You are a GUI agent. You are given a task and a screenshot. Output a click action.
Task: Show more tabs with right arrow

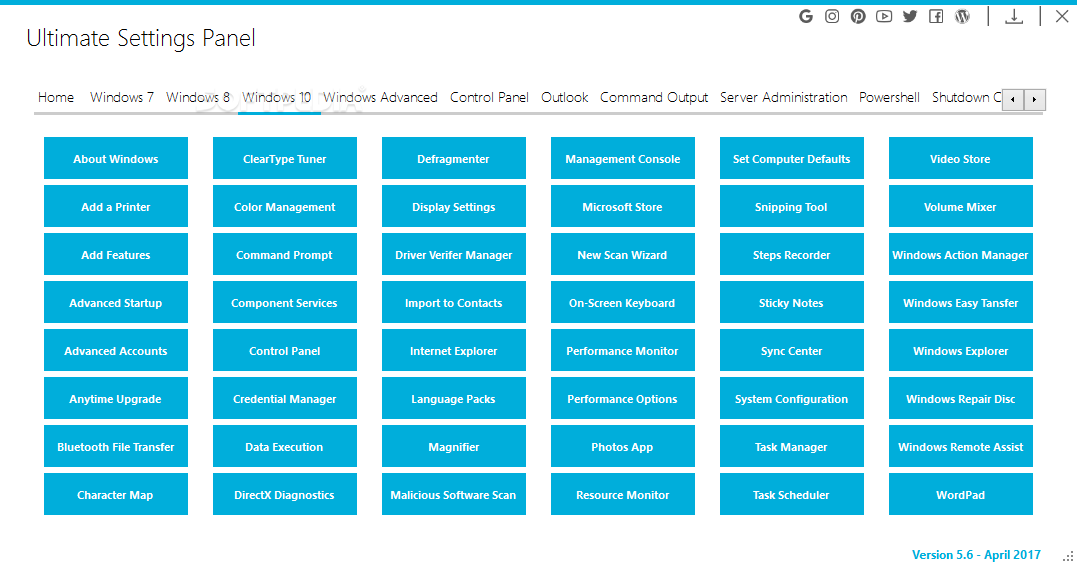1034,100
